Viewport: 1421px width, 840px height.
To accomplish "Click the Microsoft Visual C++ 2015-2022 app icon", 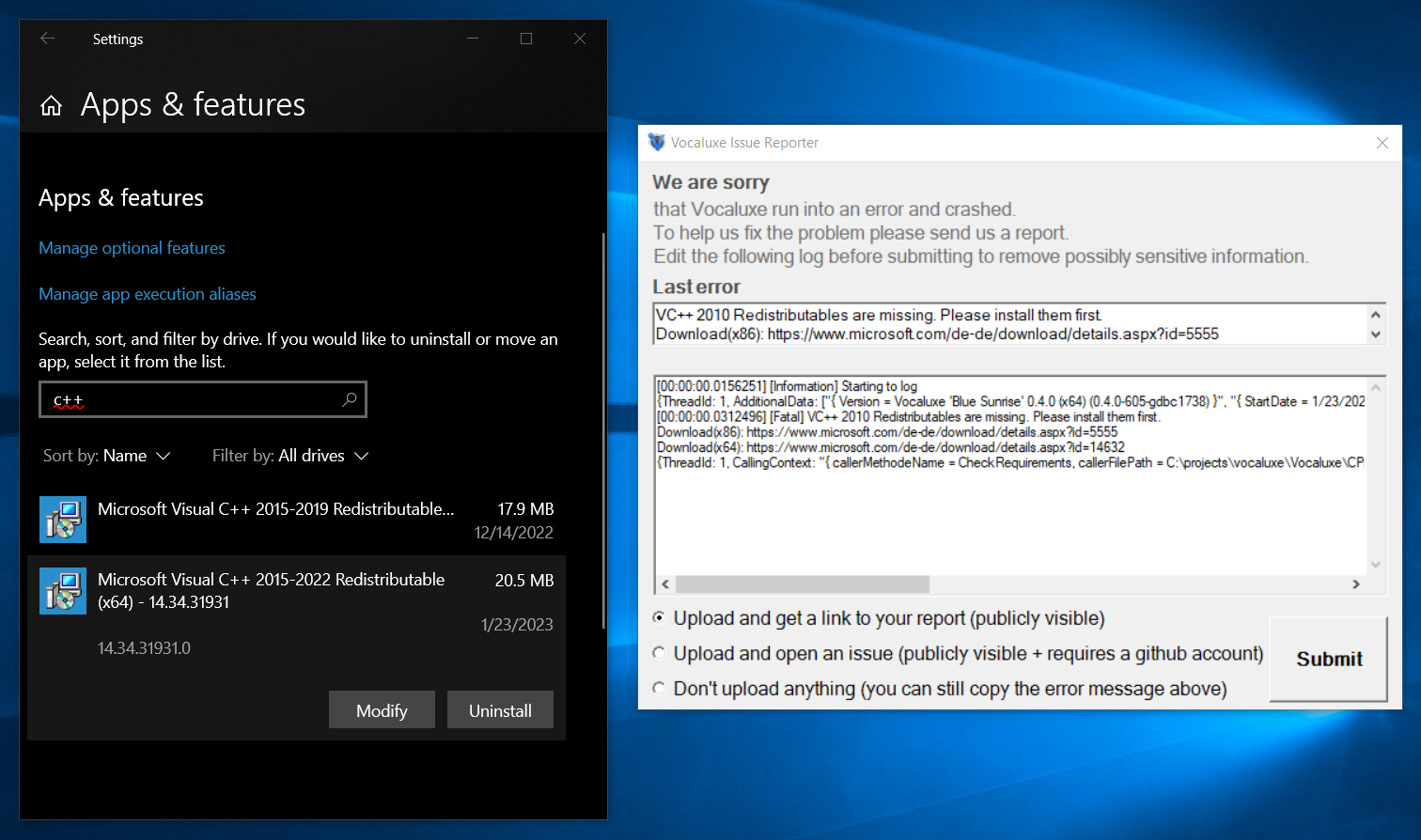I will pyautogui.click(x=62, y=590).
